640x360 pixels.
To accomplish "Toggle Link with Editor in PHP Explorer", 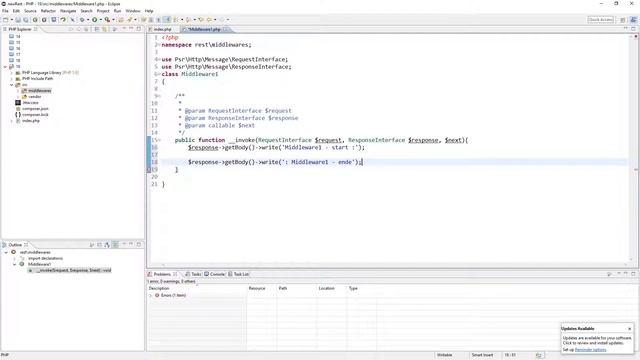I will (x=104, y=29).
